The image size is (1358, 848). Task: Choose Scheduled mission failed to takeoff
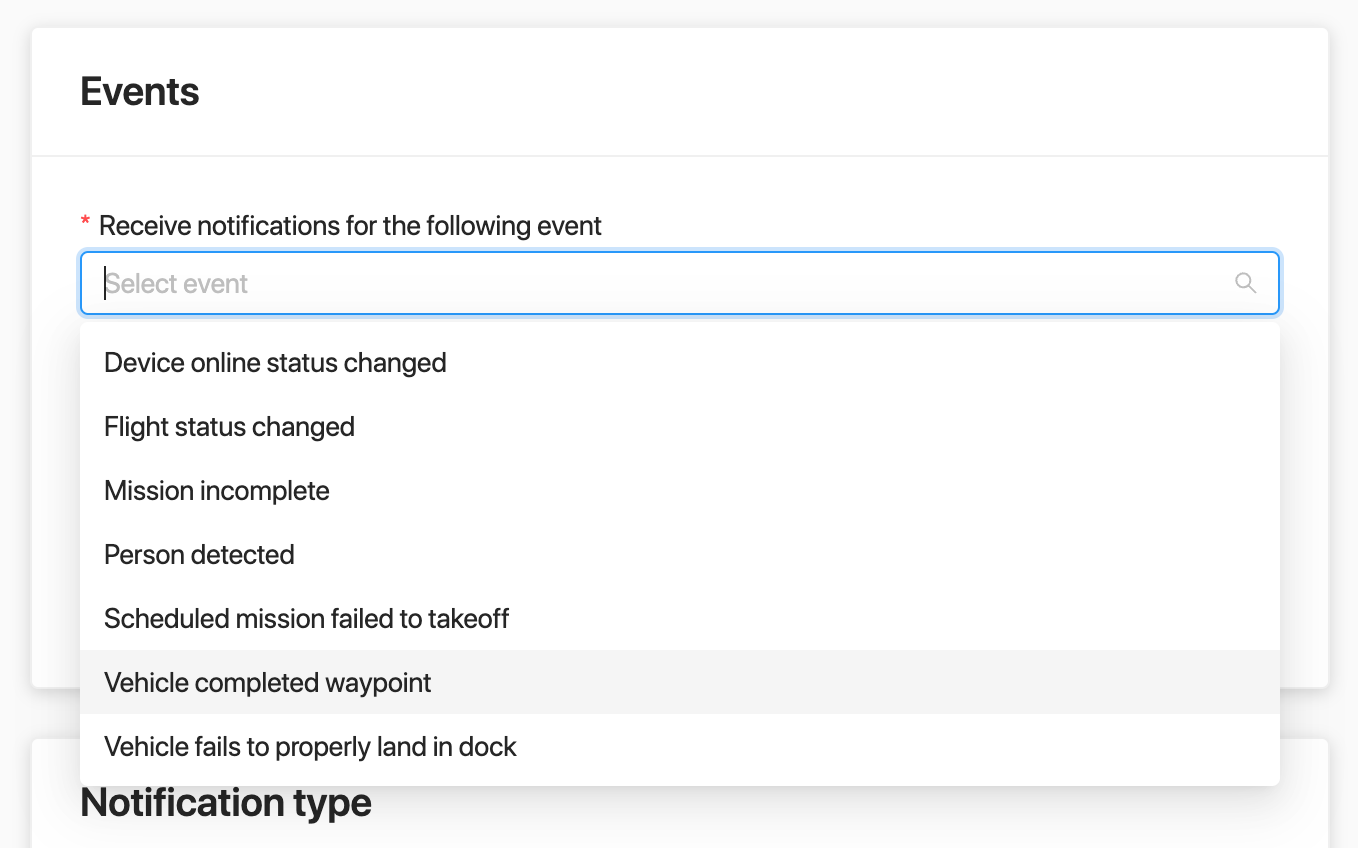coord(306,619)
